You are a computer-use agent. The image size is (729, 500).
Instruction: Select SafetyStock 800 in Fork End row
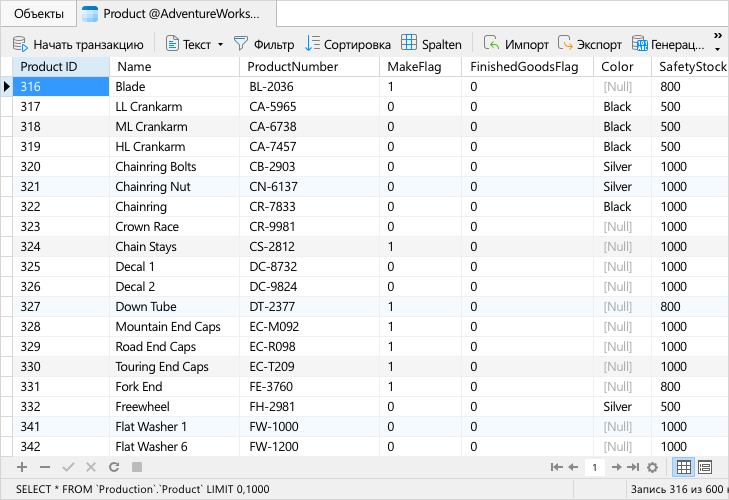click(x=690, y=387)
